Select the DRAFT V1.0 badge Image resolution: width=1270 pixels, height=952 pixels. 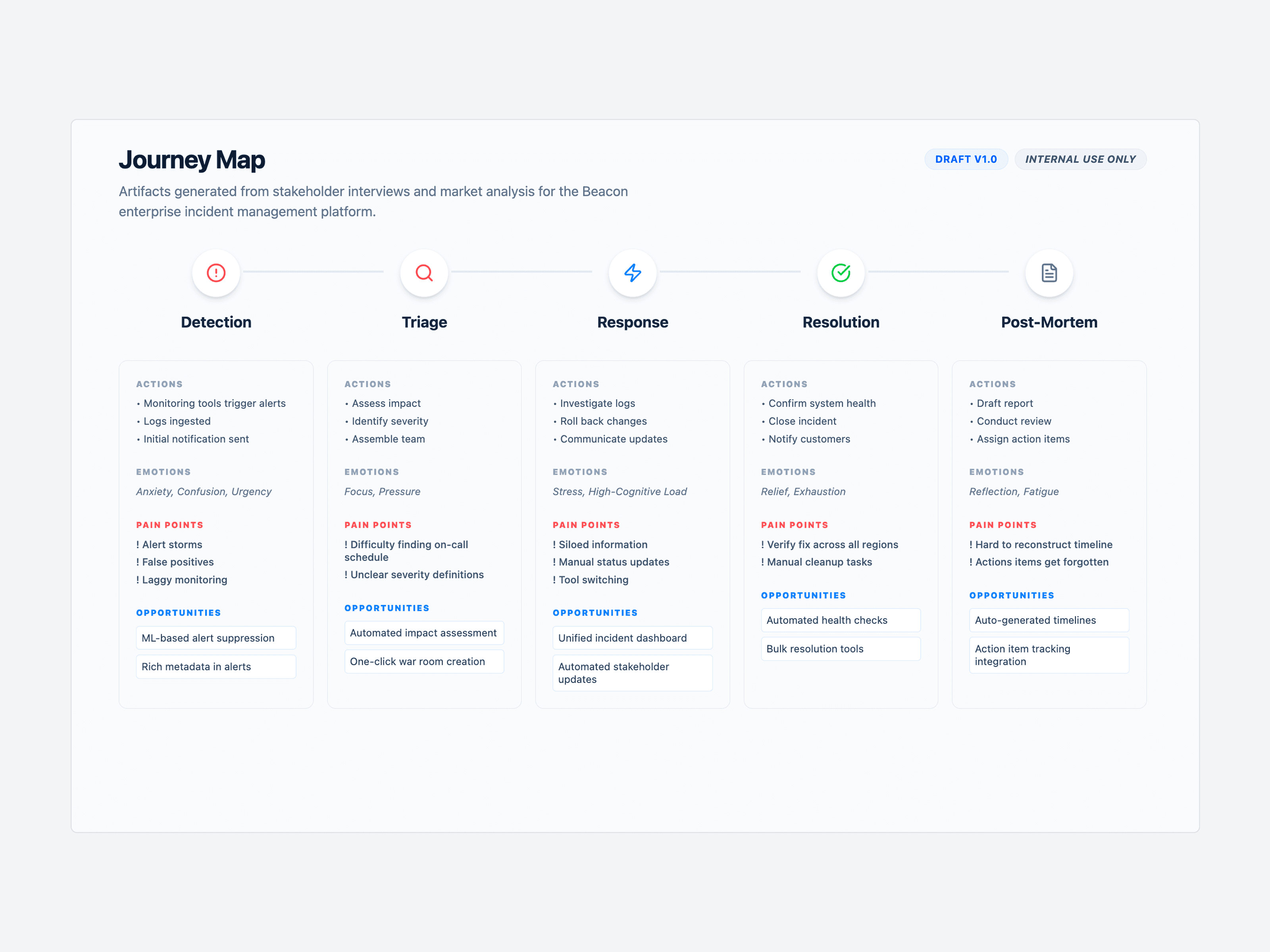(x=966, y=159)
